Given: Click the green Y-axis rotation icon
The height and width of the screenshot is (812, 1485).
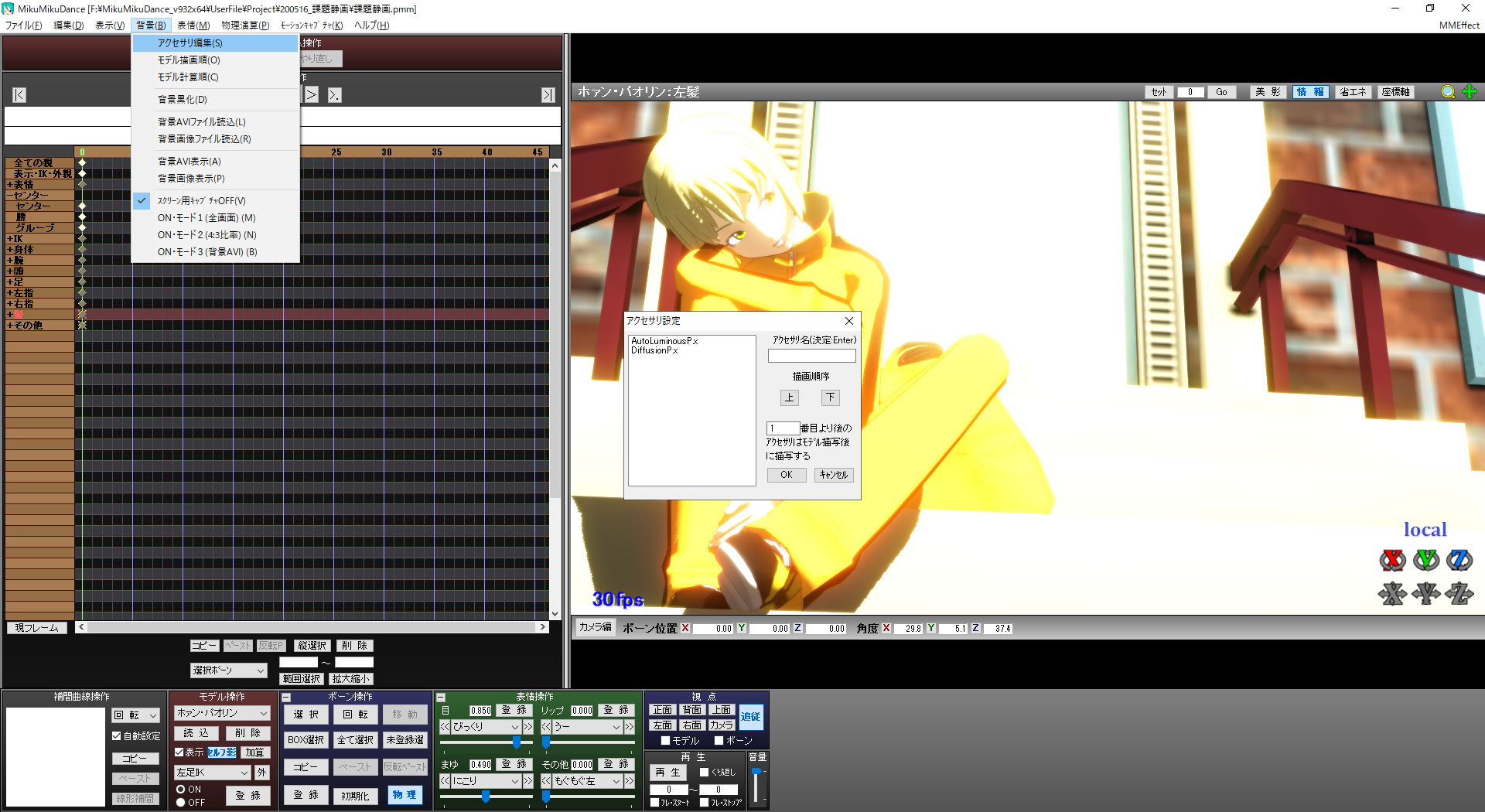Looking at the screenshot, I should (x=1426, y=560).
